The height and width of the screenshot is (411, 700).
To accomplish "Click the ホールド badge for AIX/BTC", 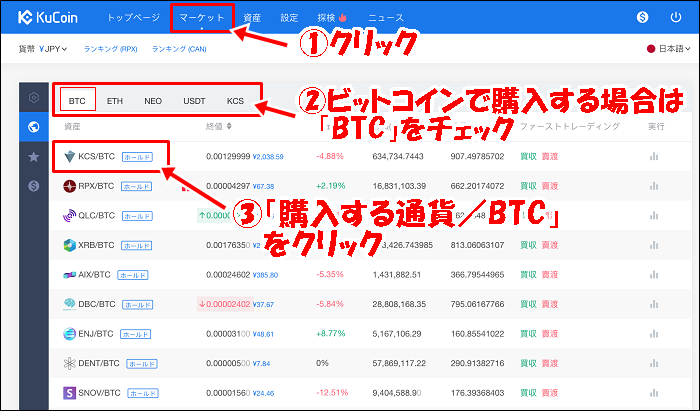I will (133, 275).
